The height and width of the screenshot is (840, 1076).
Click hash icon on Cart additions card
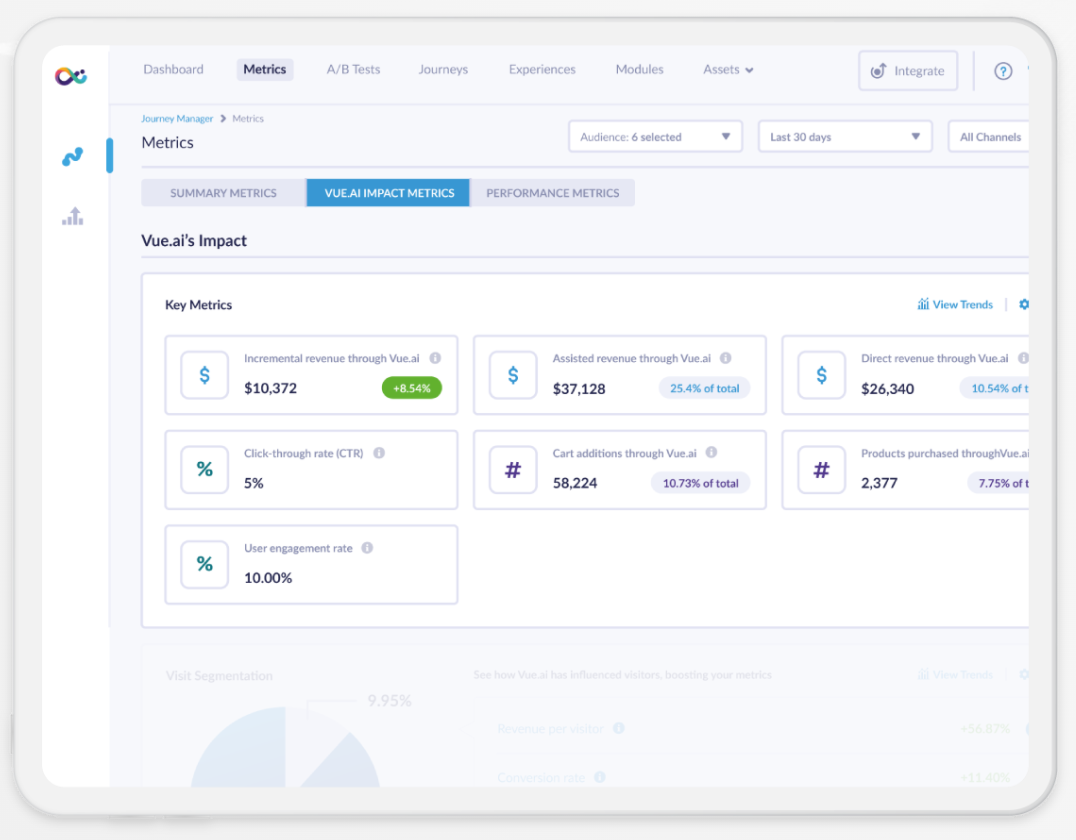tap(513, 469)
